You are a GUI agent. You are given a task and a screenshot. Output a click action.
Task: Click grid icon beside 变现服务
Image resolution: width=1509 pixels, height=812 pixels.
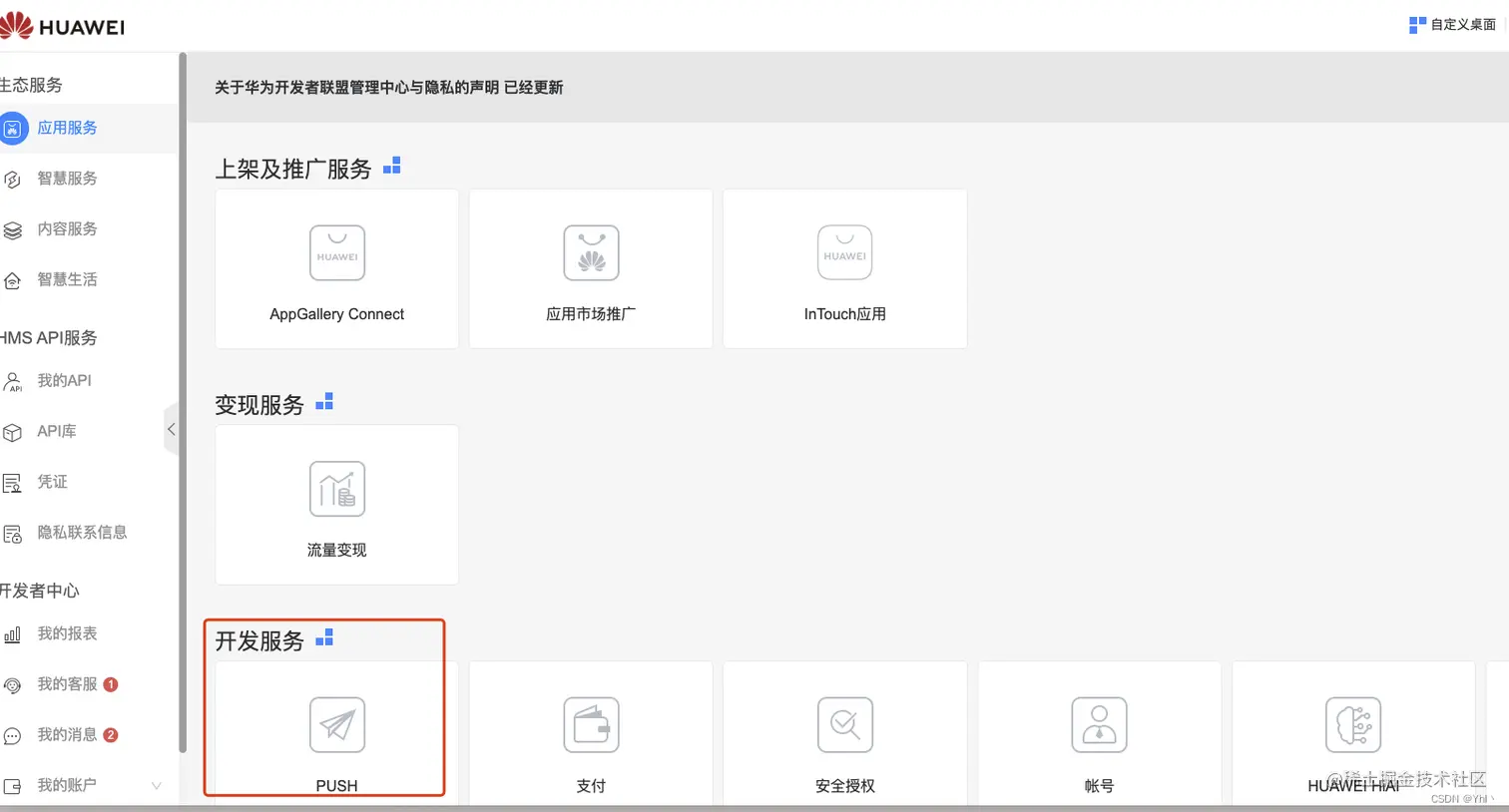(x=324, y=402)
